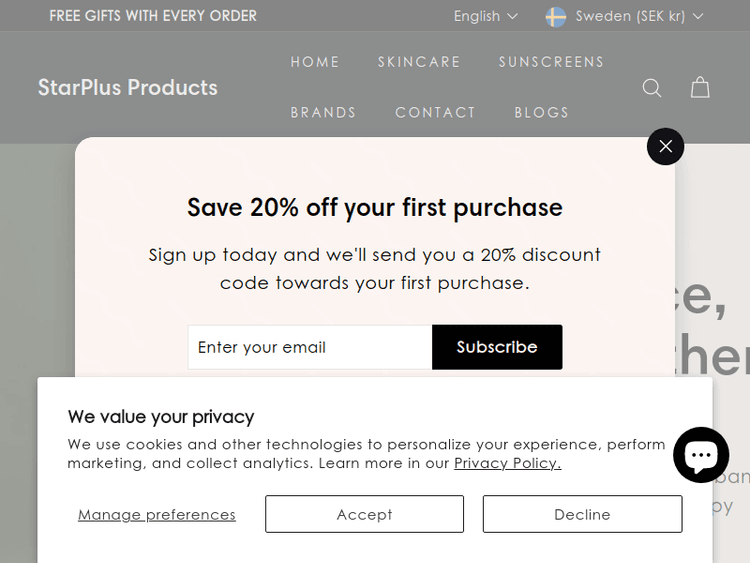Focus the Enter your email field
The image size is (750, 563).
point(310,347)
